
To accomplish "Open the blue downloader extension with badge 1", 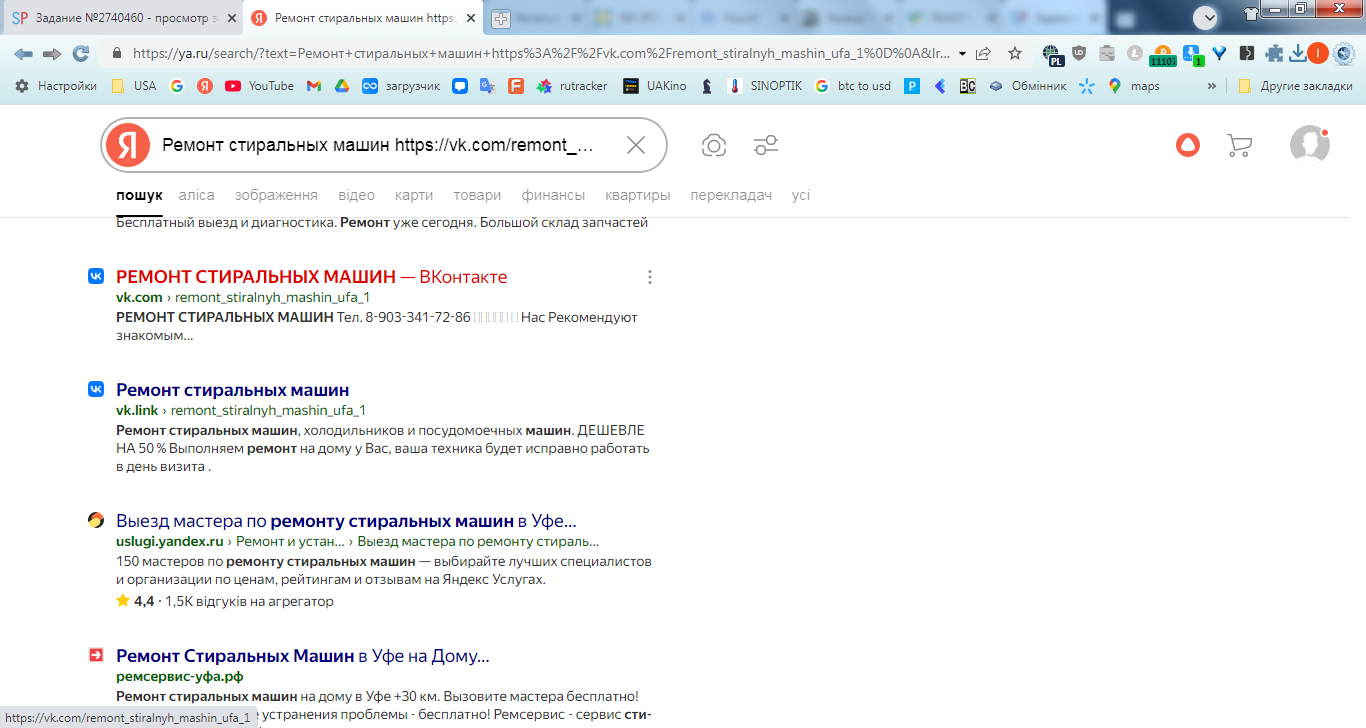I will tap(1192, 55).
